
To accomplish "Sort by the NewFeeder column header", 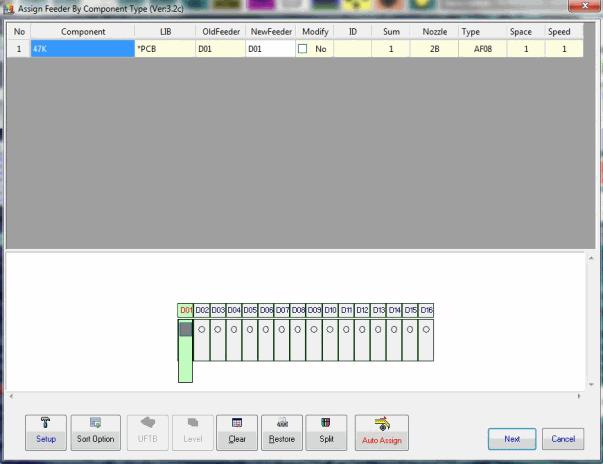I will coord(270,32).
